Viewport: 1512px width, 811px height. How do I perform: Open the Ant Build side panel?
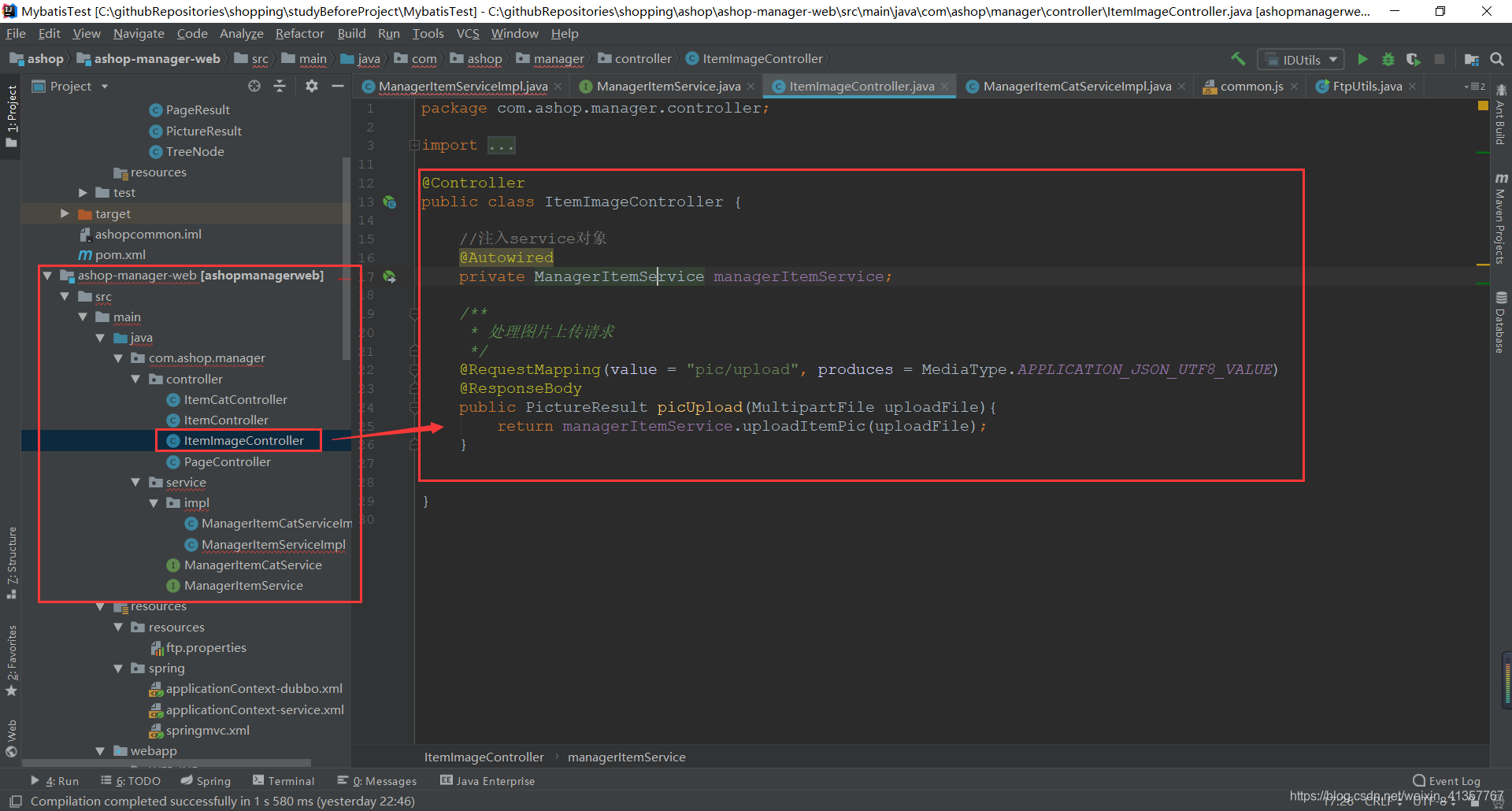coord(1501,115)
